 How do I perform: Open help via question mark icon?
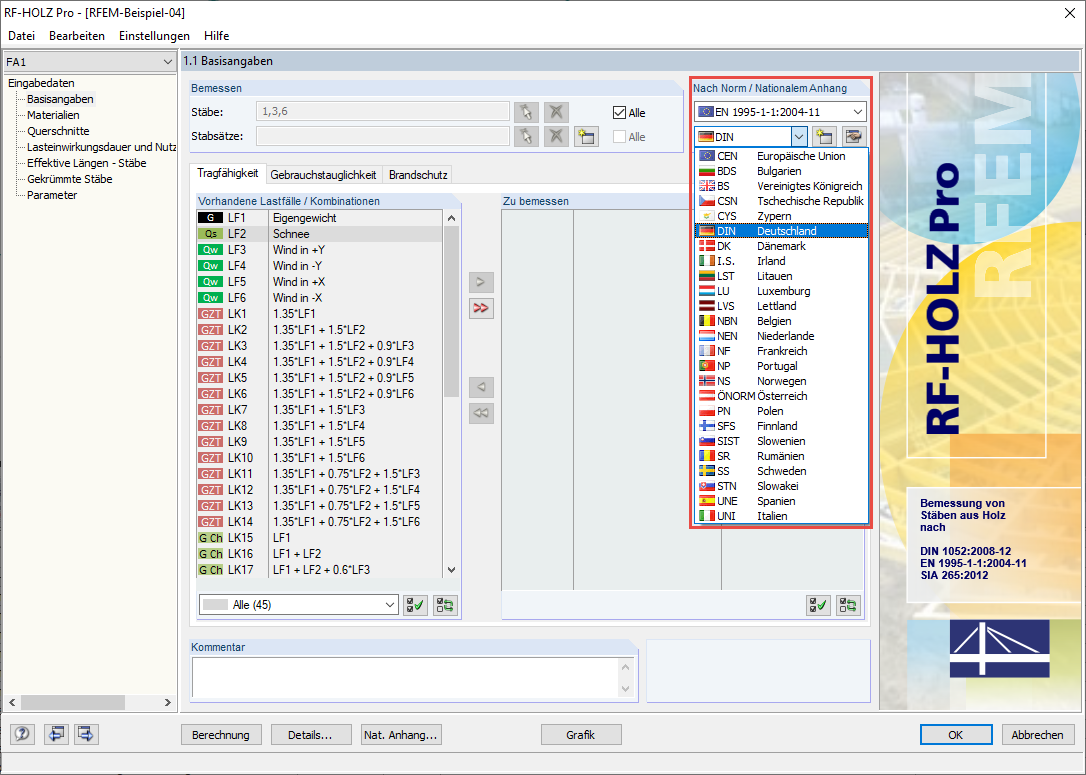coord(22,734)
